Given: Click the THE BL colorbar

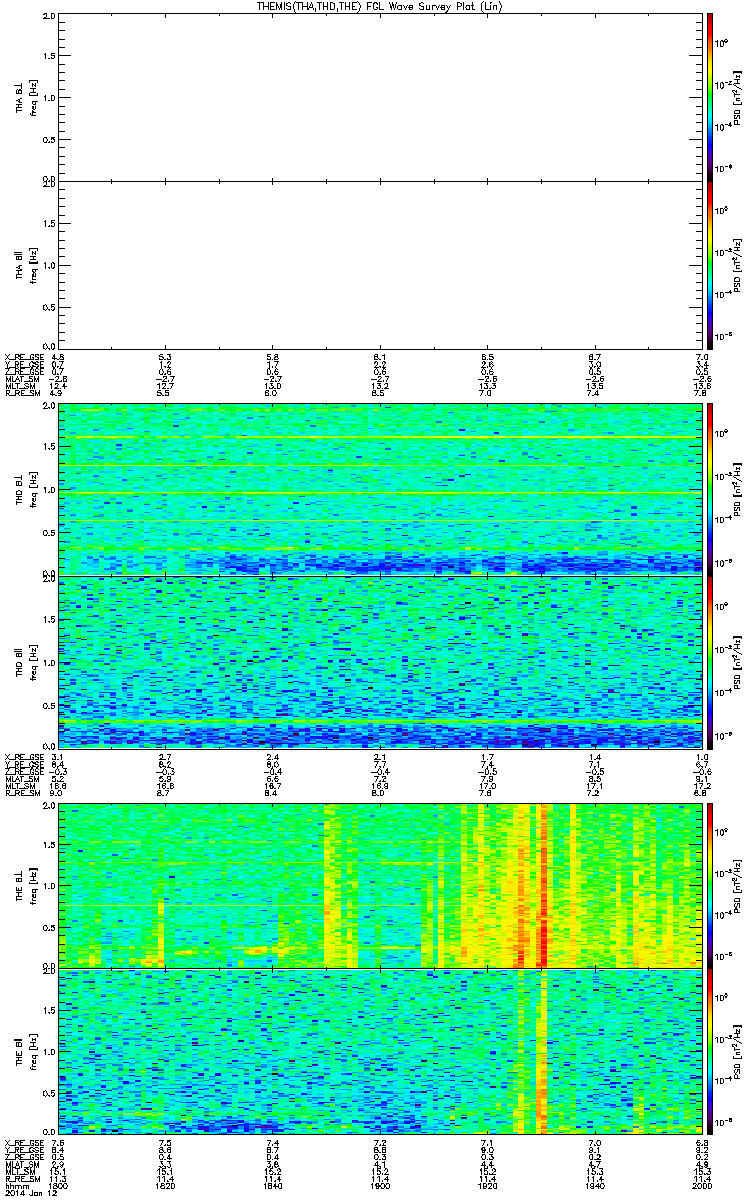Looking at the screenshot, I should pos(709,885).
